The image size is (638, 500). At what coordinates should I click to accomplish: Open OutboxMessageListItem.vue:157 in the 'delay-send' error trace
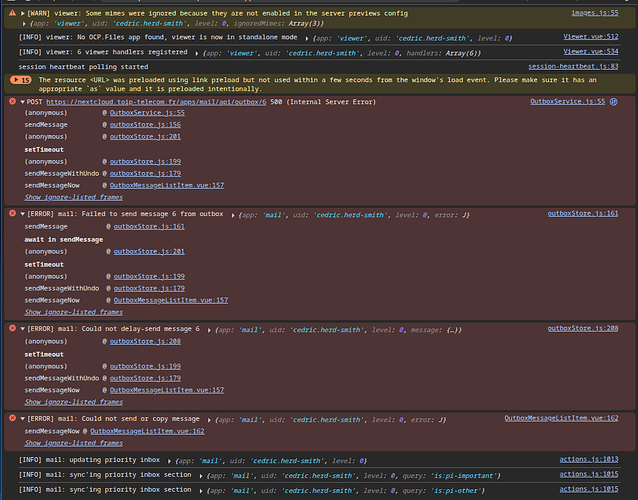pyautogui.click(x=167, y=390)
